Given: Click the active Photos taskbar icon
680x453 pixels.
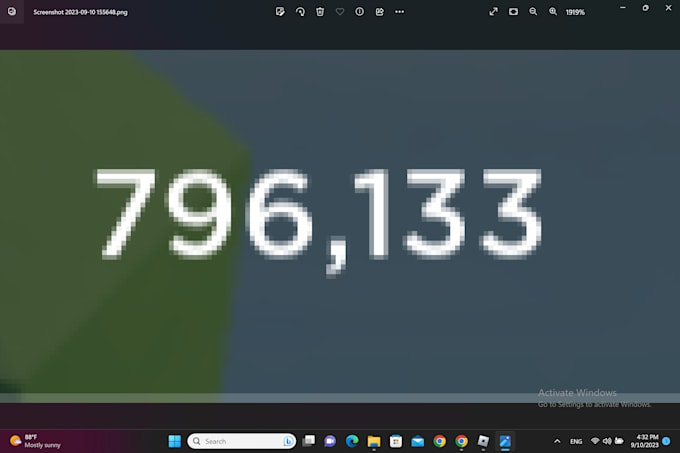Looking at the screenshot, I should click(x=505, y=441).
